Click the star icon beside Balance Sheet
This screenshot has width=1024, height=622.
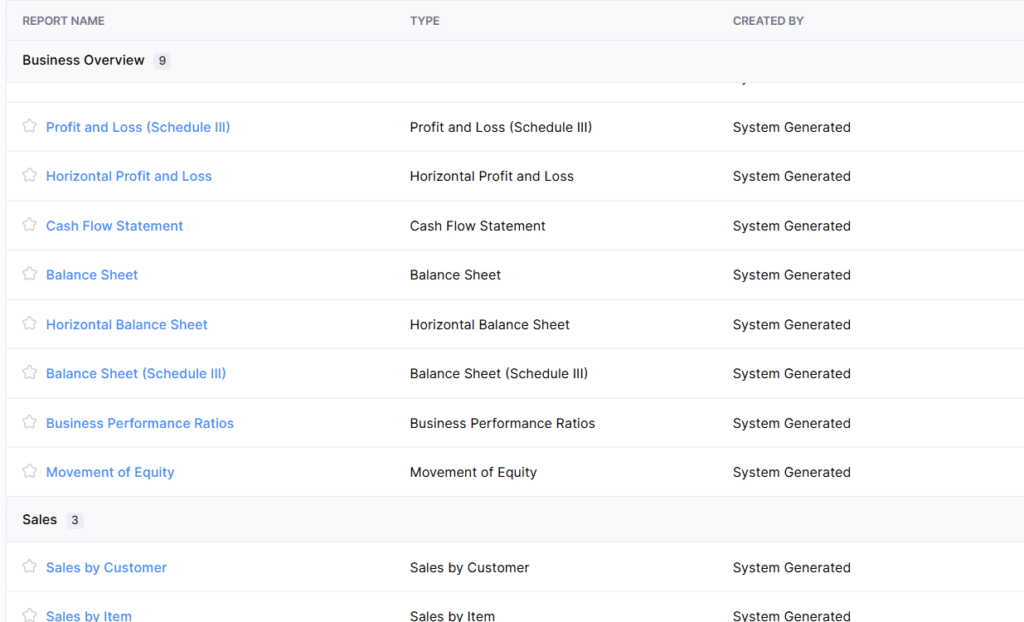coord(29,274)
